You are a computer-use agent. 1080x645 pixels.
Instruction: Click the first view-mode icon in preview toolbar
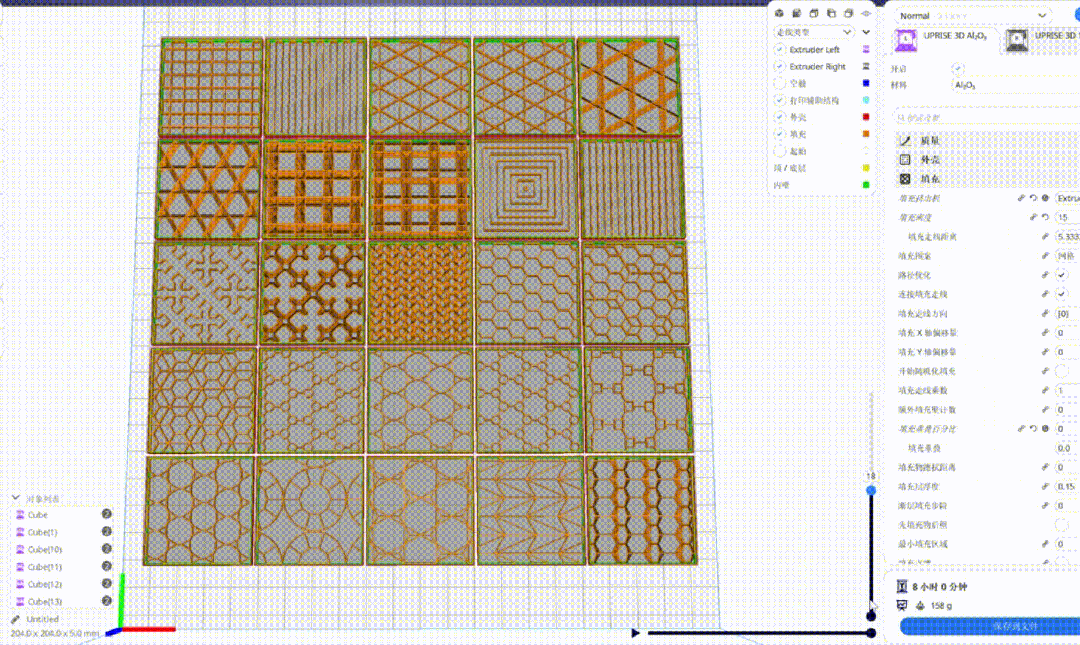coord(779,13)
